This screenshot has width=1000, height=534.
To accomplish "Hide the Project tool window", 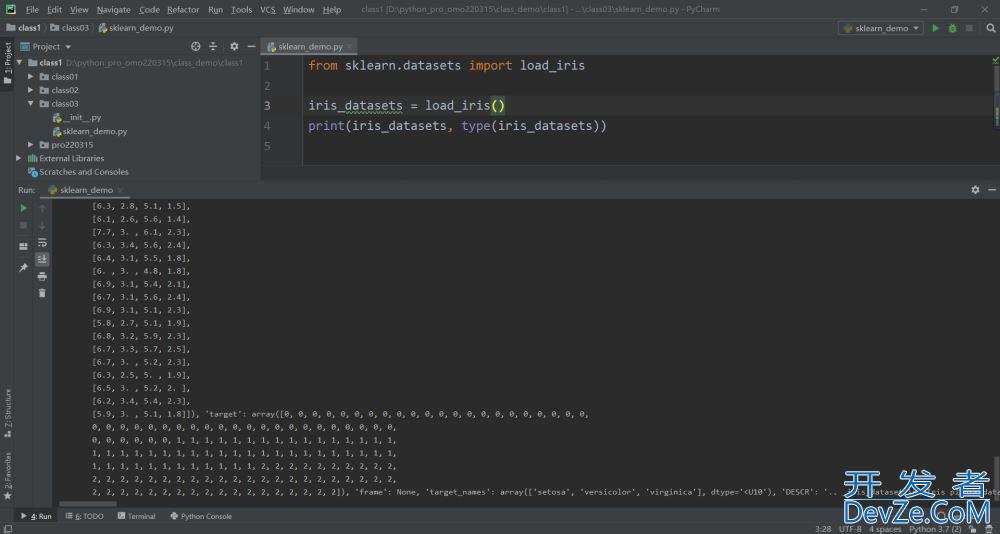I will [x=251, y=46].
